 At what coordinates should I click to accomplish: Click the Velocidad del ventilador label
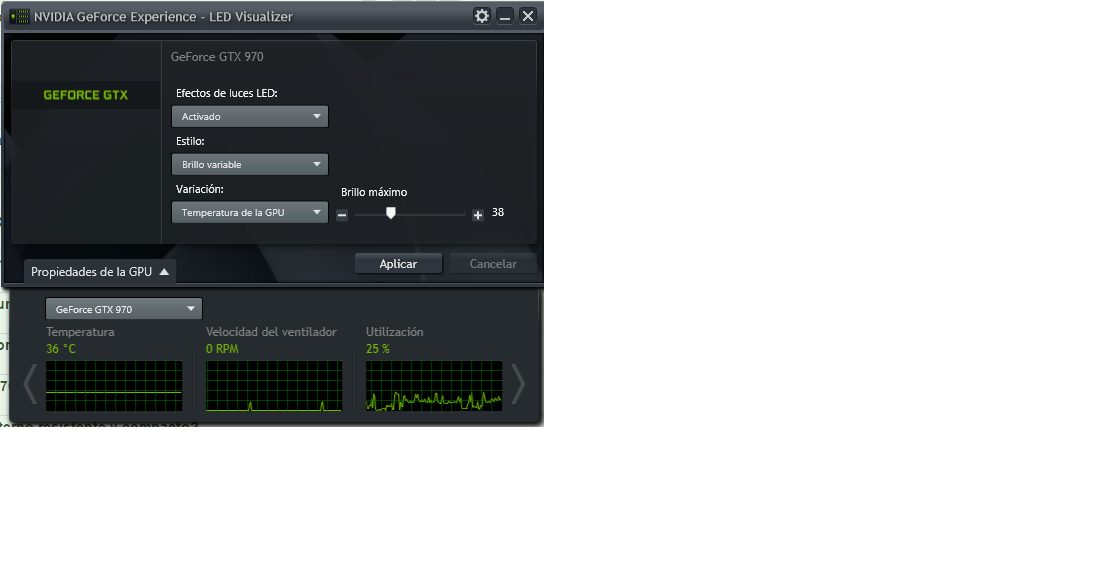coord(272,332)
